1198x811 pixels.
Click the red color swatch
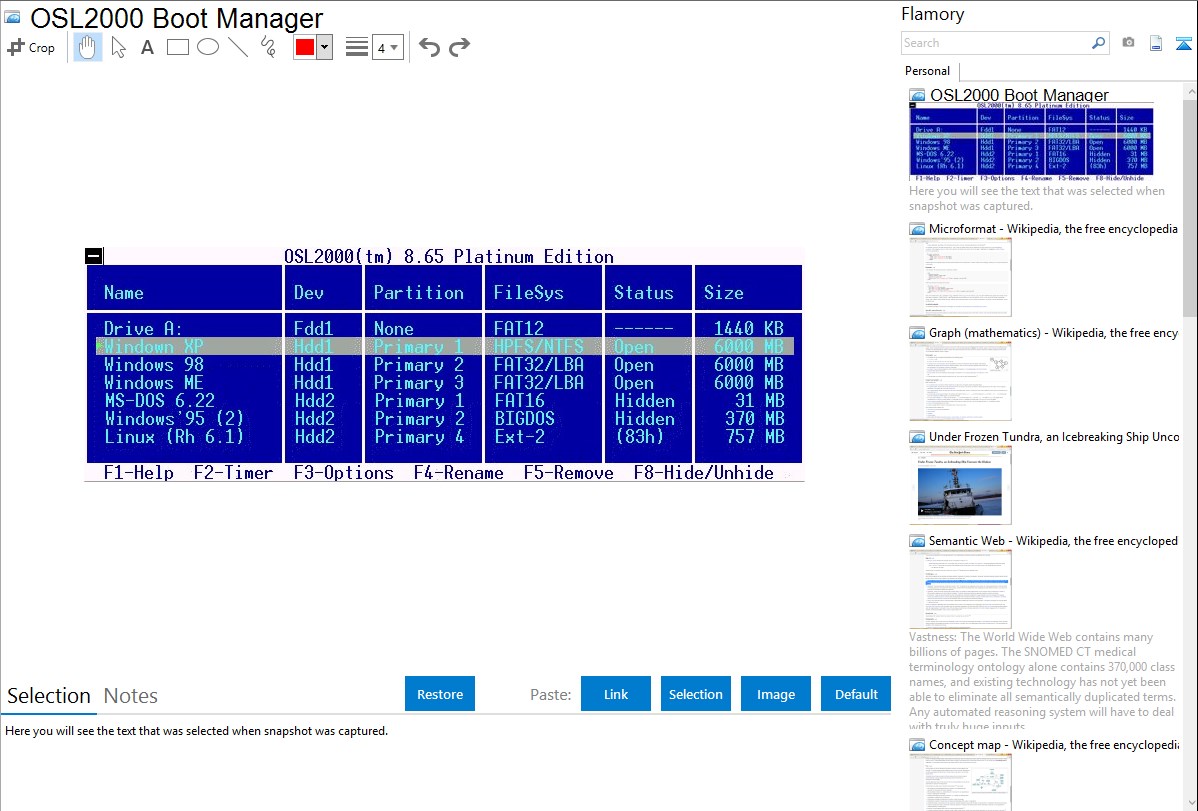pos(305,47)
